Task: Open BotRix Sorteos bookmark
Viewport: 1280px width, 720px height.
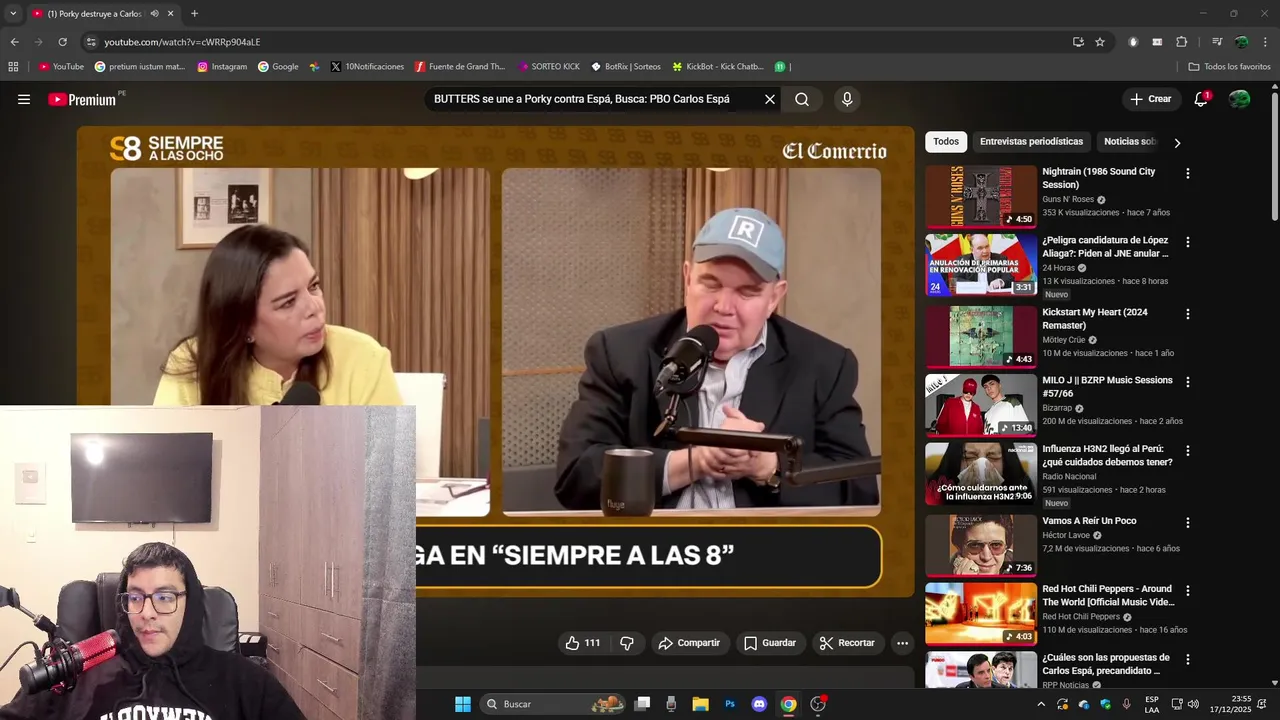Action: click(x=626, y=67)
